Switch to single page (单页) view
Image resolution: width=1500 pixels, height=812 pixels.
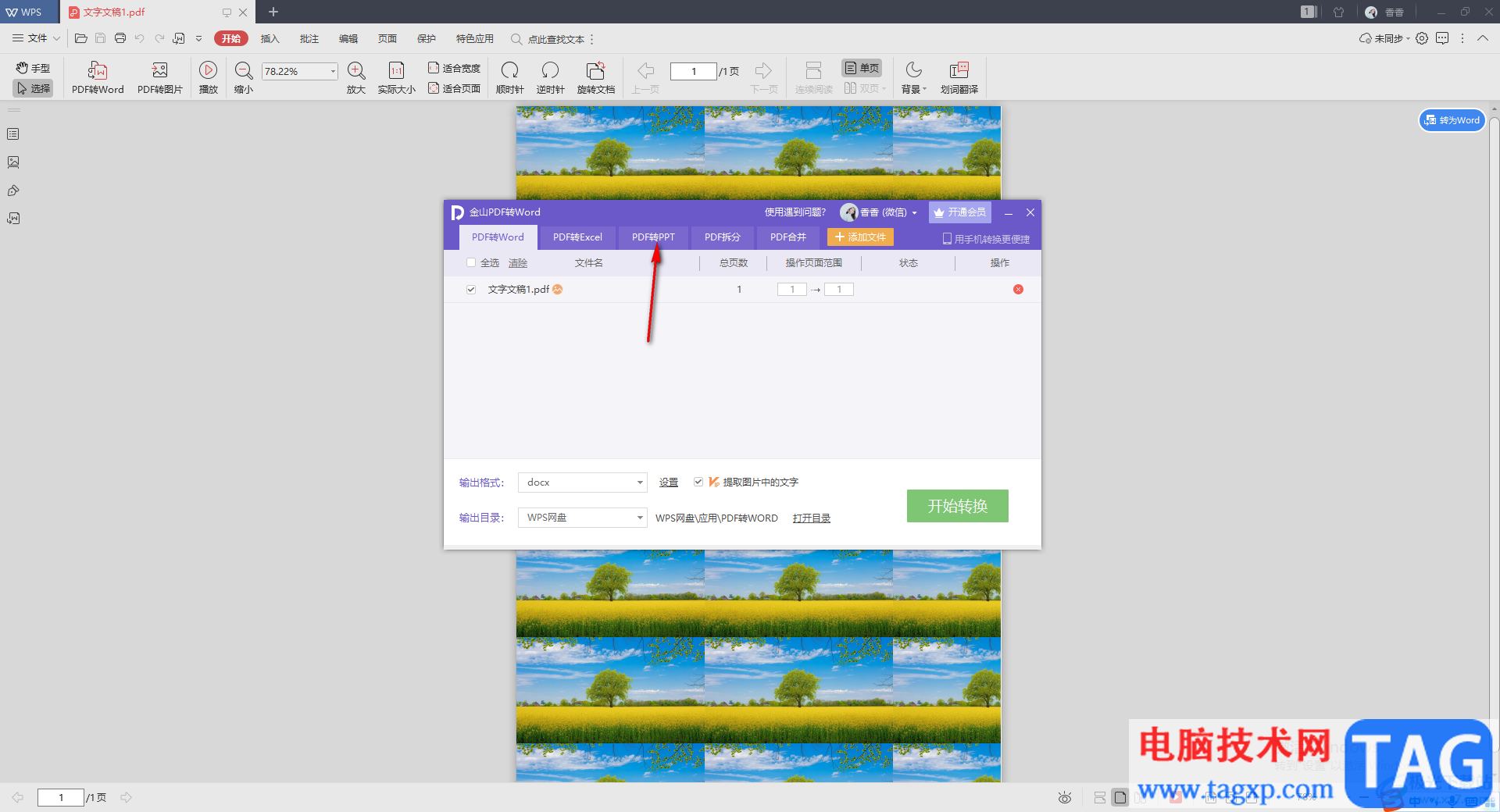pos(862,68)
